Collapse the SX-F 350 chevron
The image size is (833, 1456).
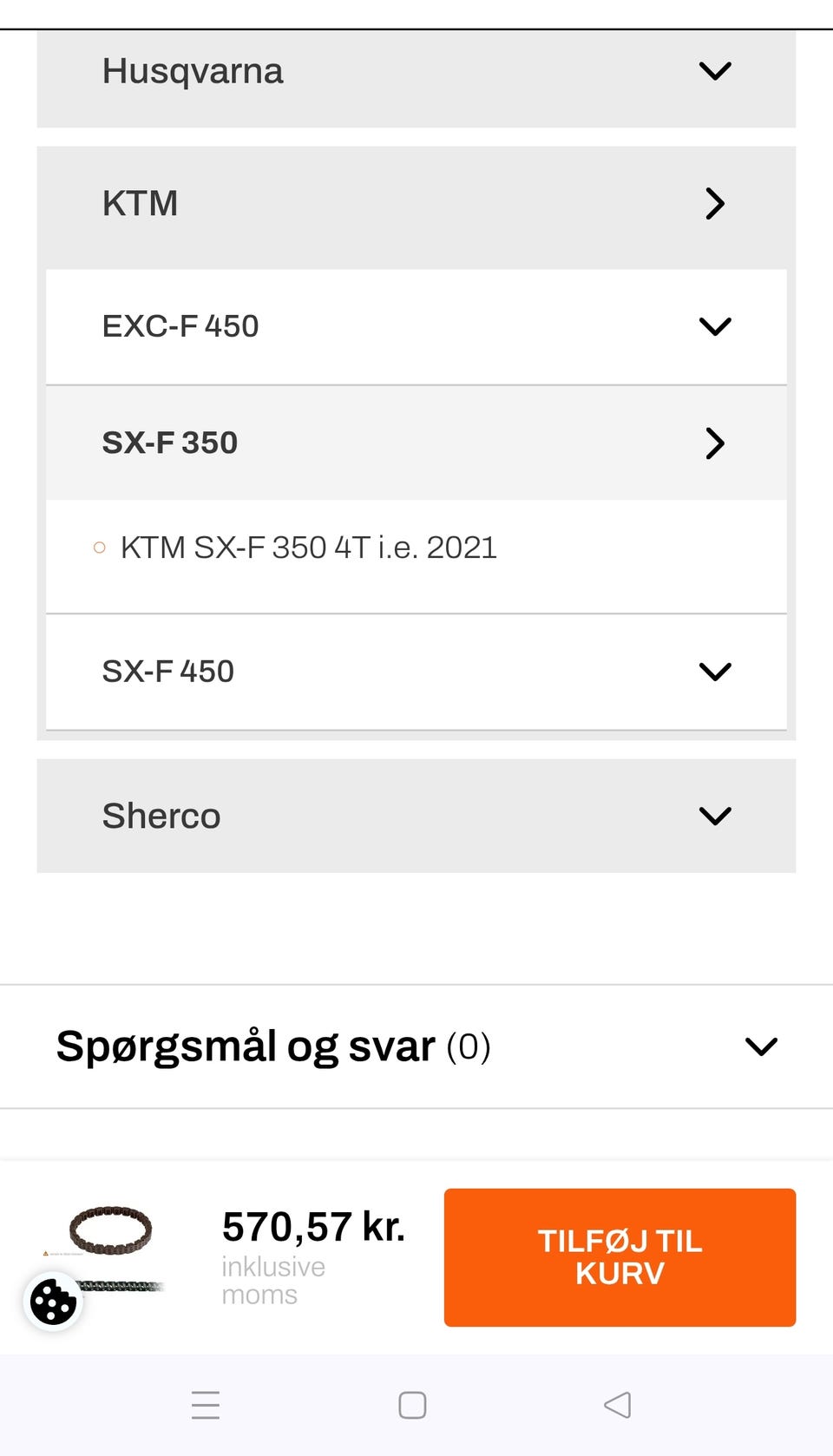click(x=715, y=443)
